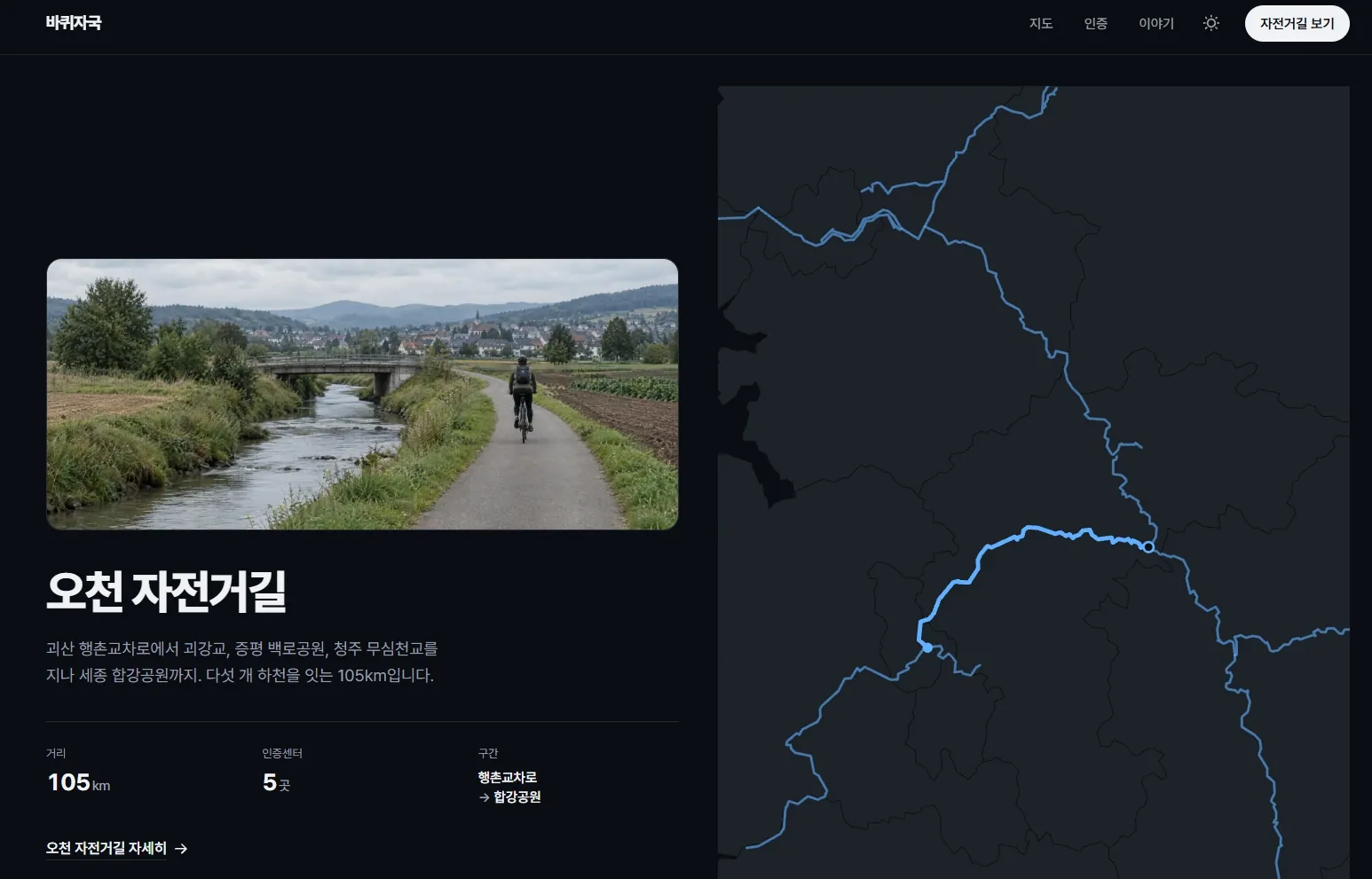Click the arrow icon beside 오천 자전거길 자세히
Viewport: 1372px width, 879px height.
point(181,849)
